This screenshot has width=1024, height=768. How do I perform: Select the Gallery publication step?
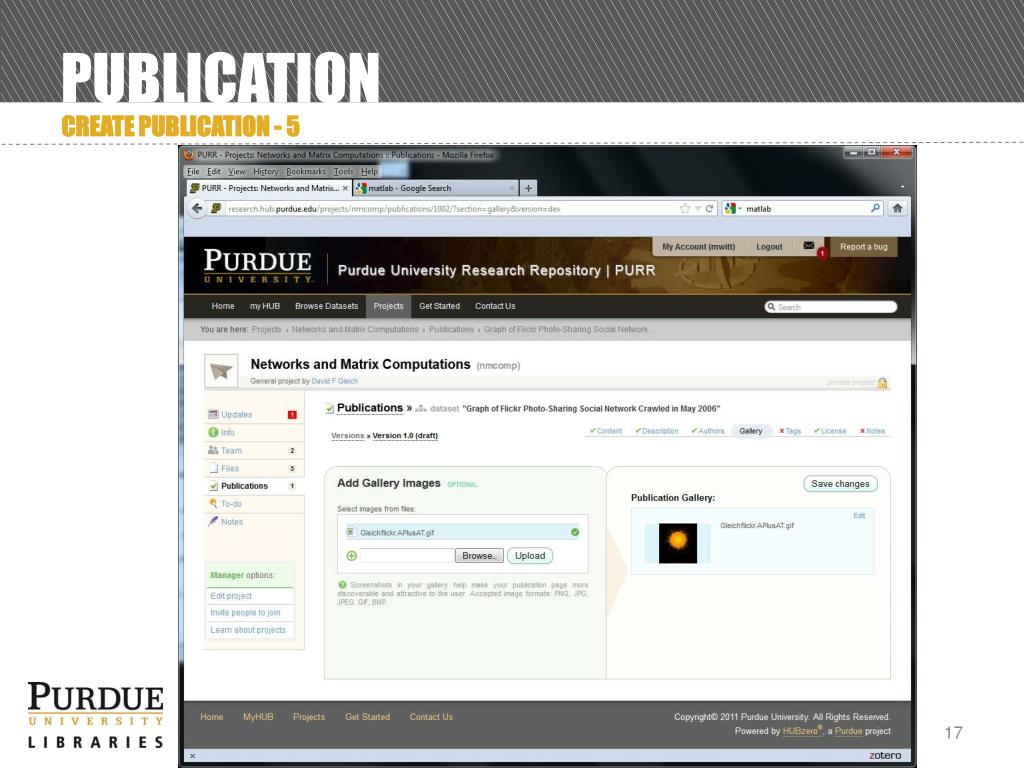click(x=751, y=431)
